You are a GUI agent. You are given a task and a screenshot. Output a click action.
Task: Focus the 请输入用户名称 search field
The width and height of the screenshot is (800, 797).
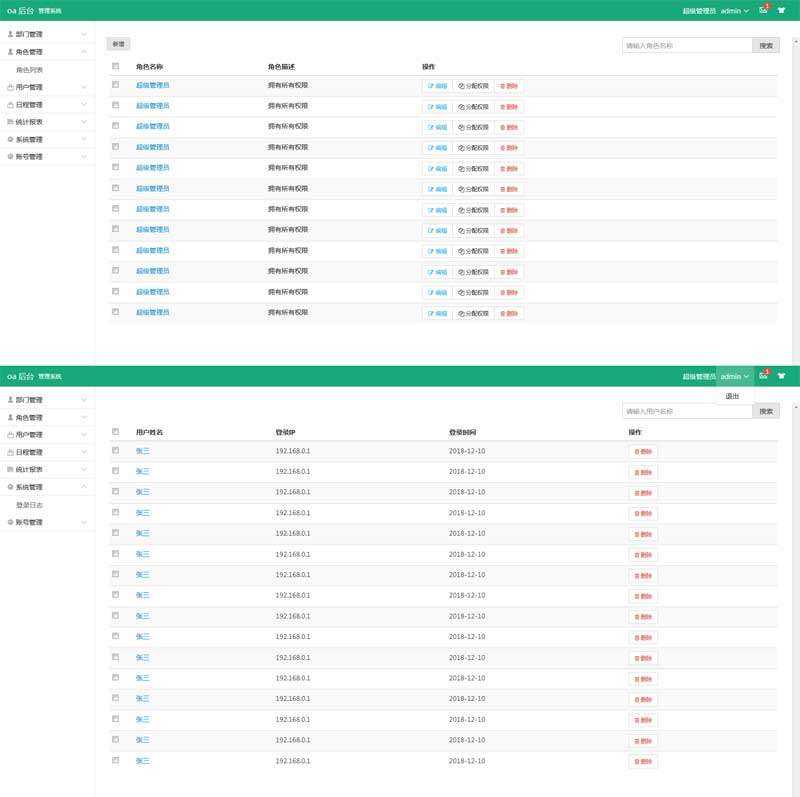[686, 411]
